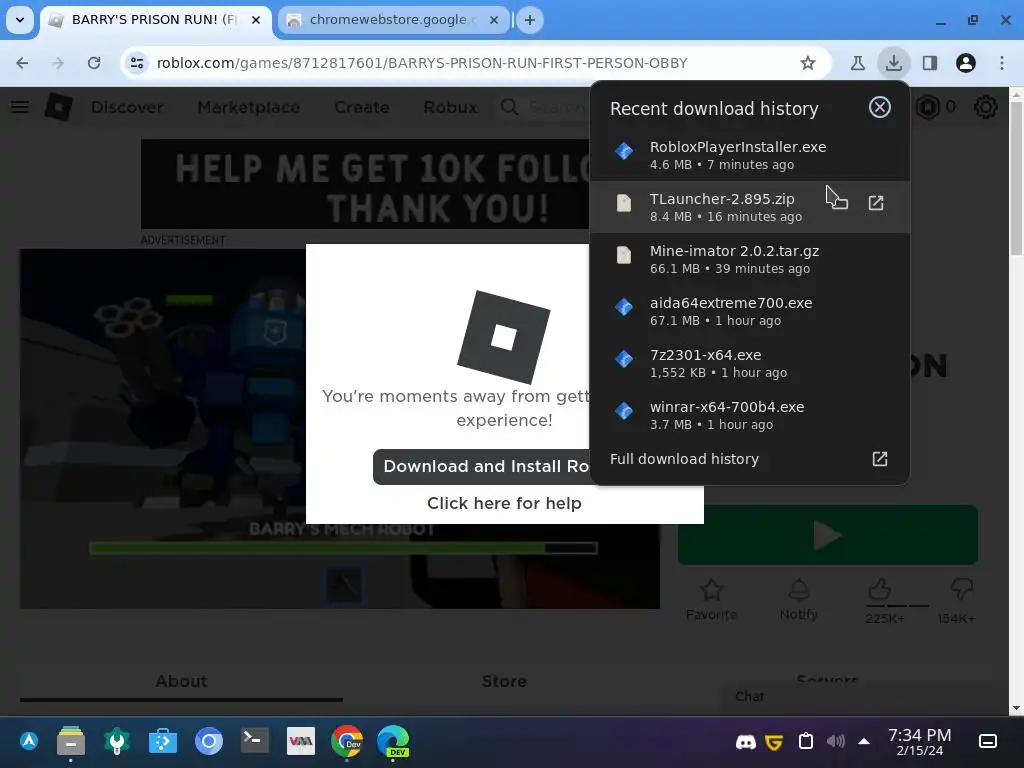Image resolution: width=1024 pixels, height=768 pixels.
Task: Toggle the Chrome side panel
Action: [929, 63]
